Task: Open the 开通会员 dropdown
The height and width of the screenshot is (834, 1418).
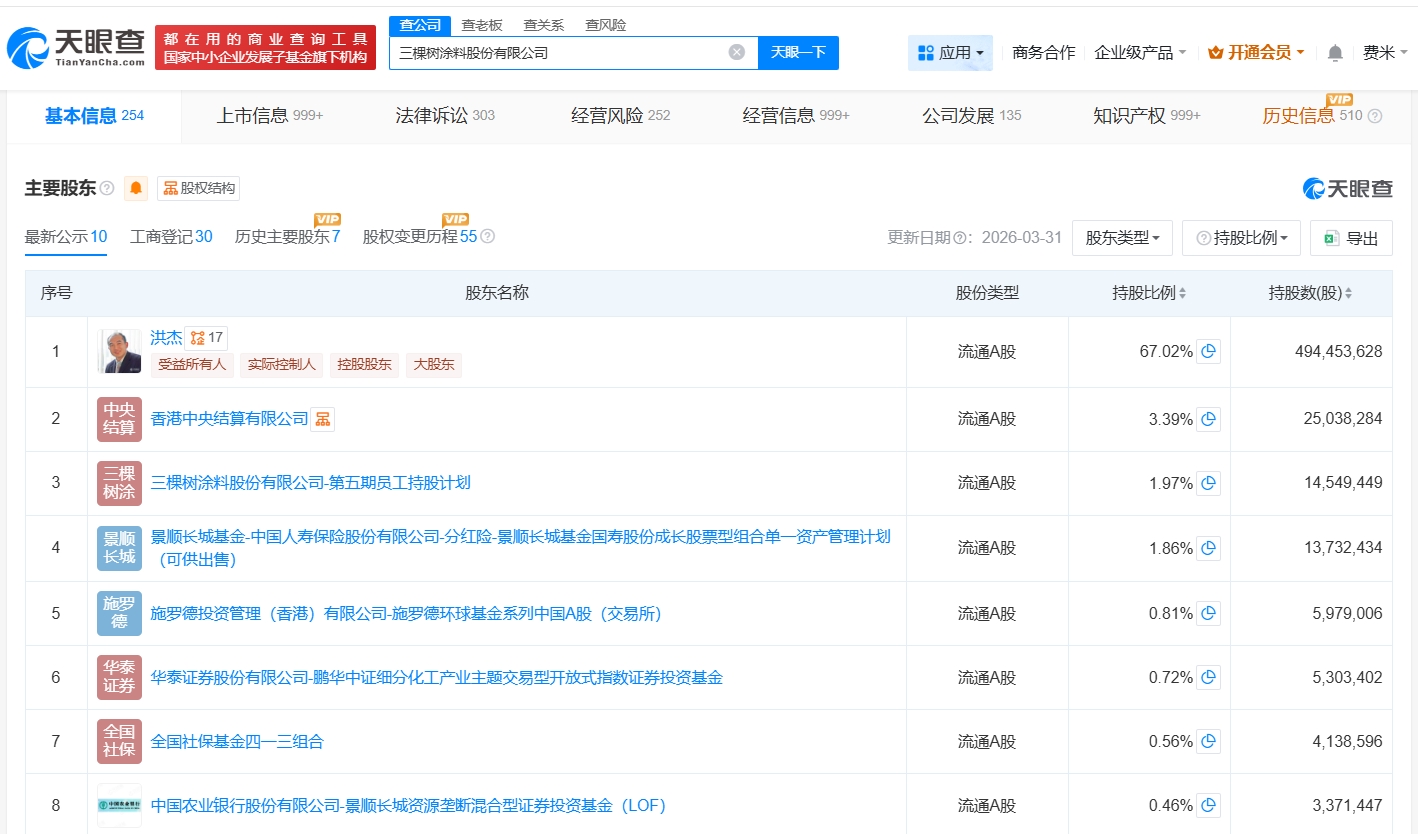Action: pos(1256,53)
